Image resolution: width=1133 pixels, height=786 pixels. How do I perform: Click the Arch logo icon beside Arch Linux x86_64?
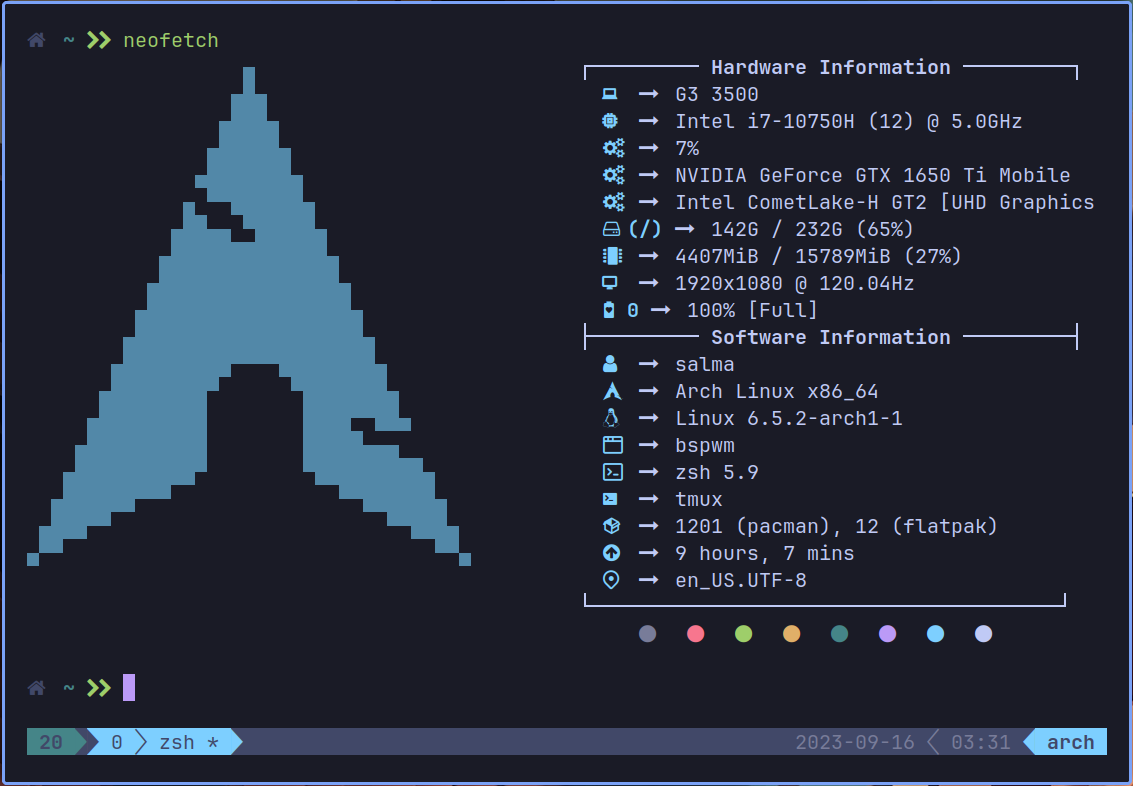(612, 391)
